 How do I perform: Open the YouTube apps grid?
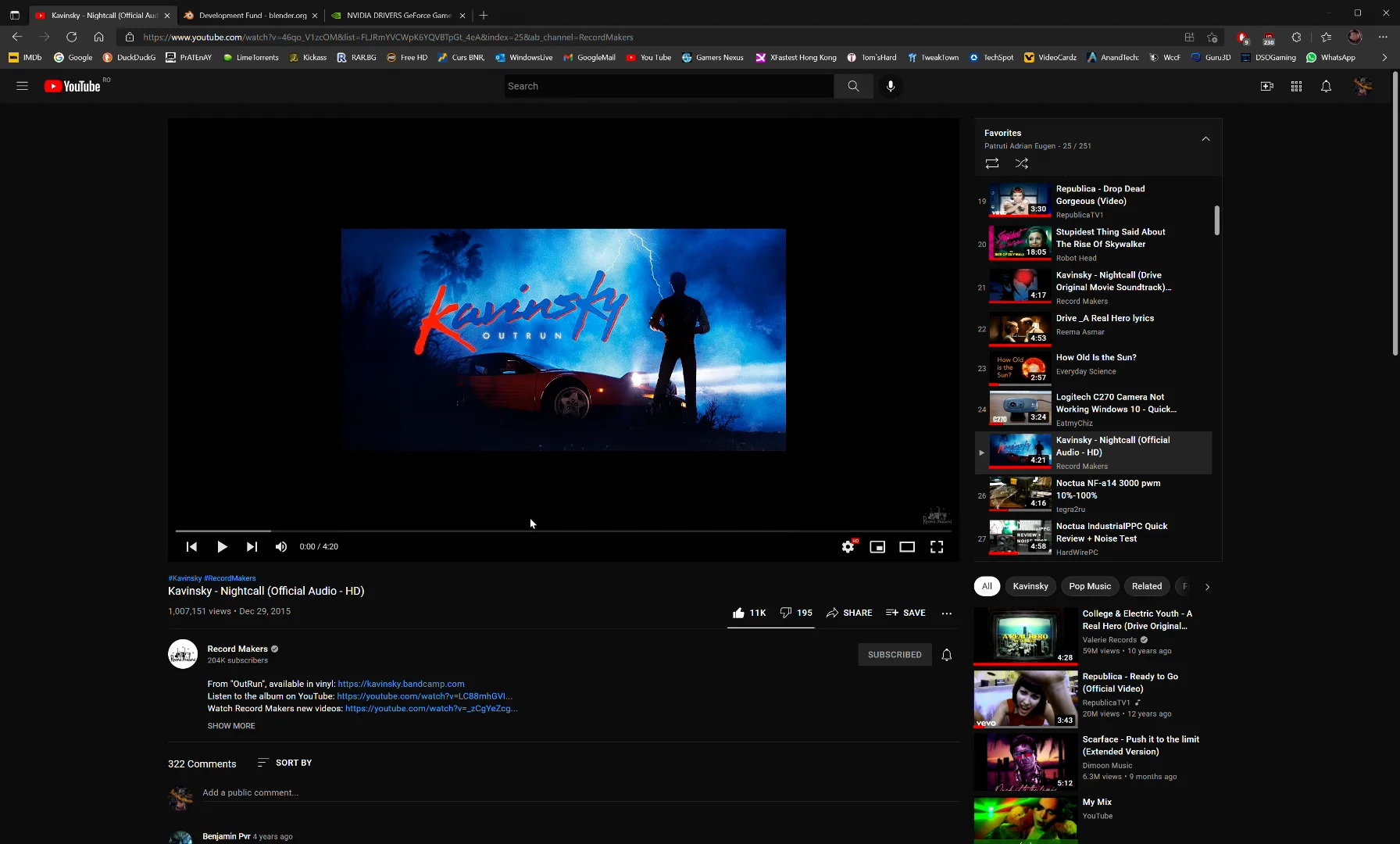click(1296, 86)
